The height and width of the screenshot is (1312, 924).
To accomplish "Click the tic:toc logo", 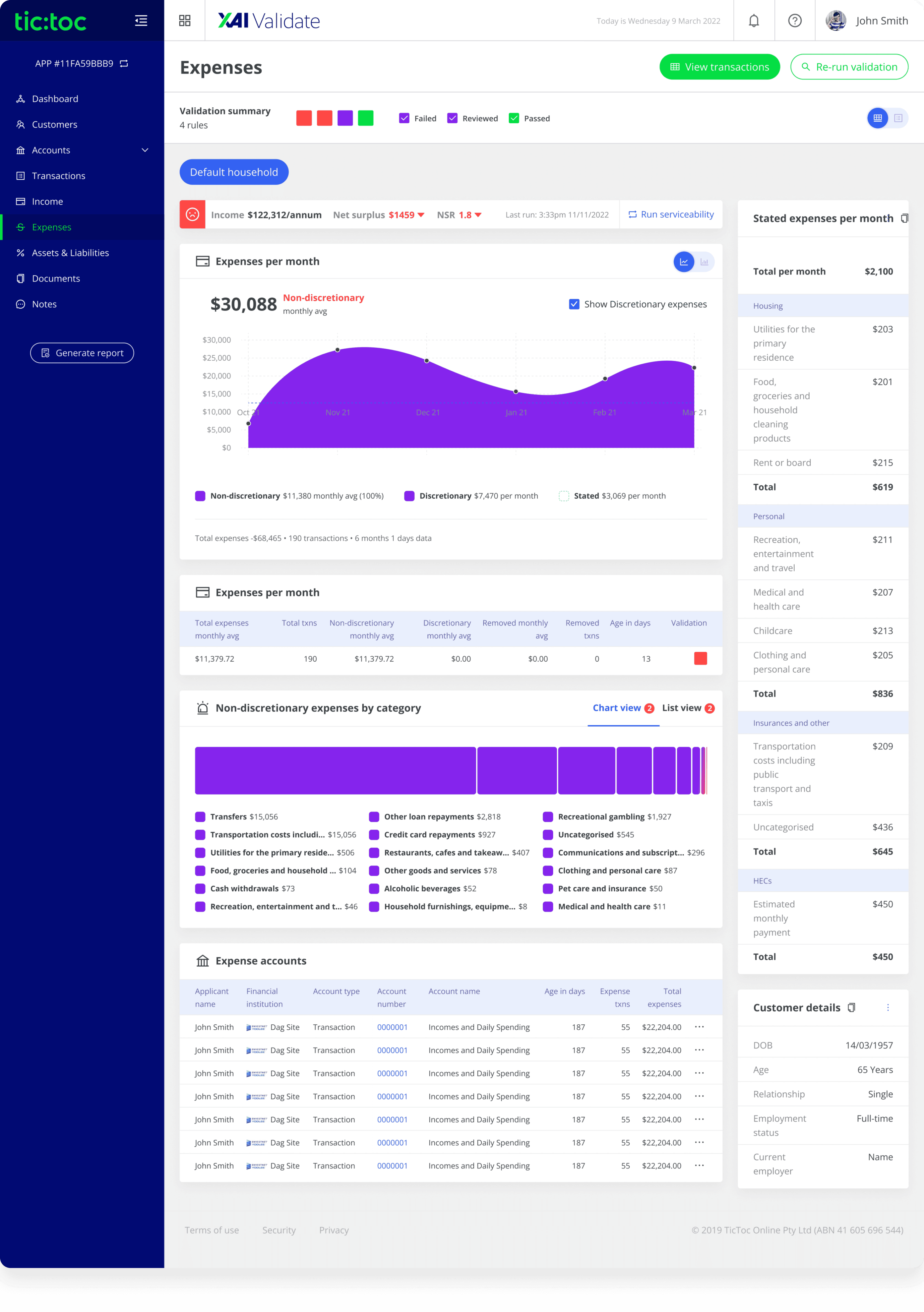I will tap(50, 21).
